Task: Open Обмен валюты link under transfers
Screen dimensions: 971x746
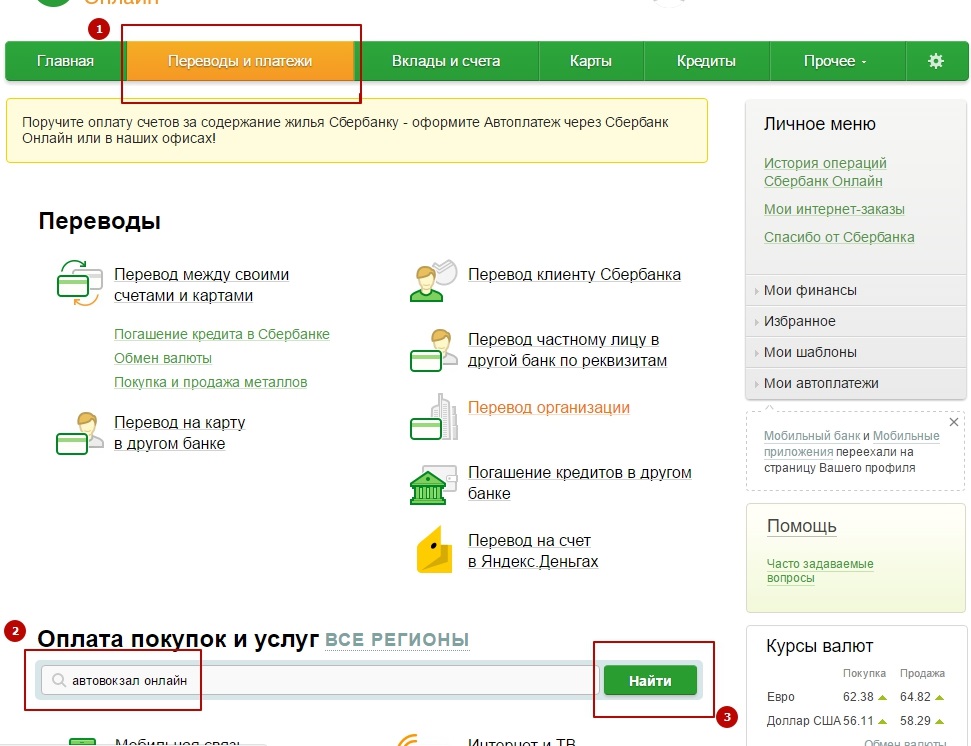Action: pyautogui.click(x=163, y=358)
